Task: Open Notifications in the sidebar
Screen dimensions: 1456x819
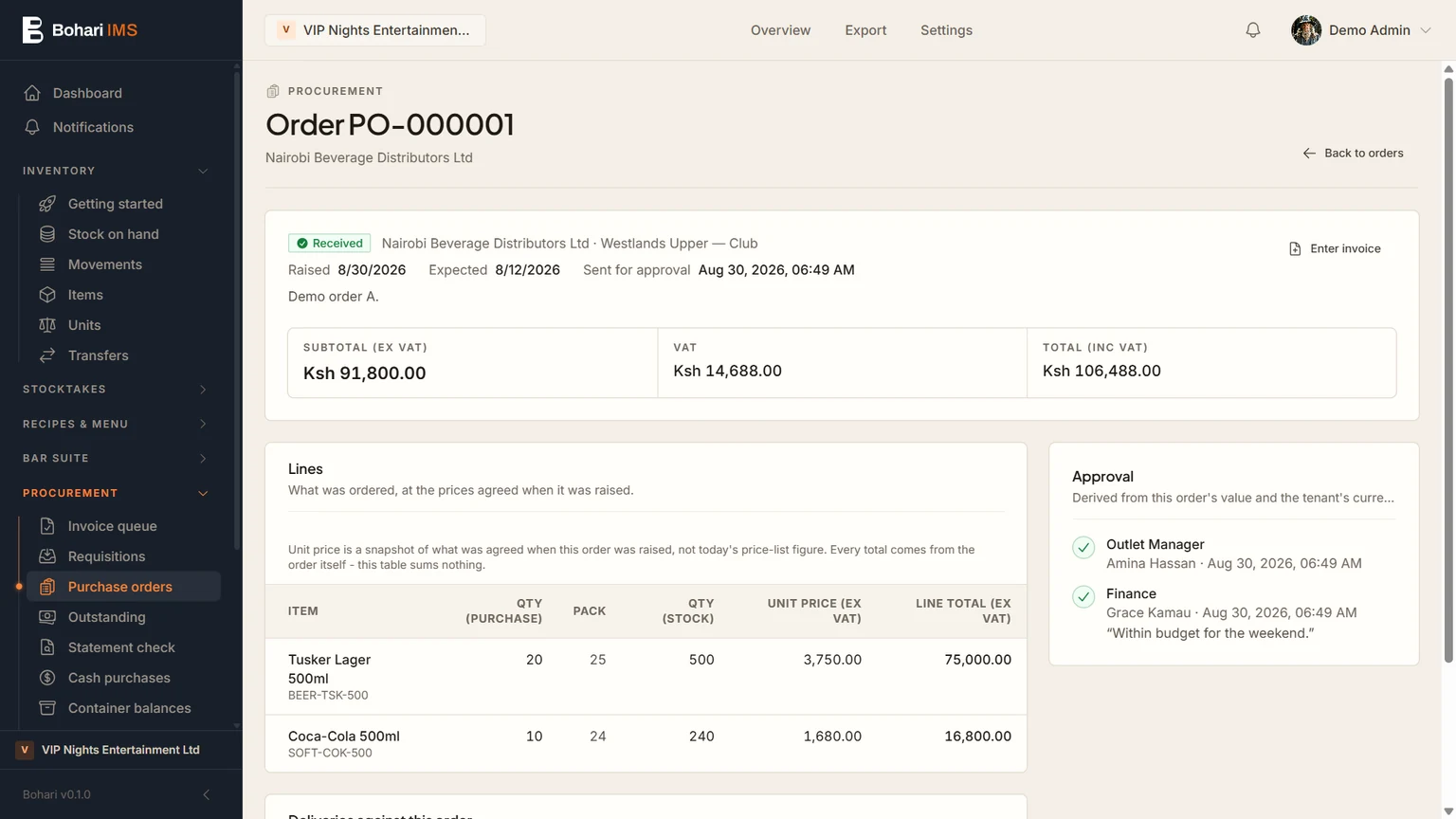Action: tap(93, 127)
